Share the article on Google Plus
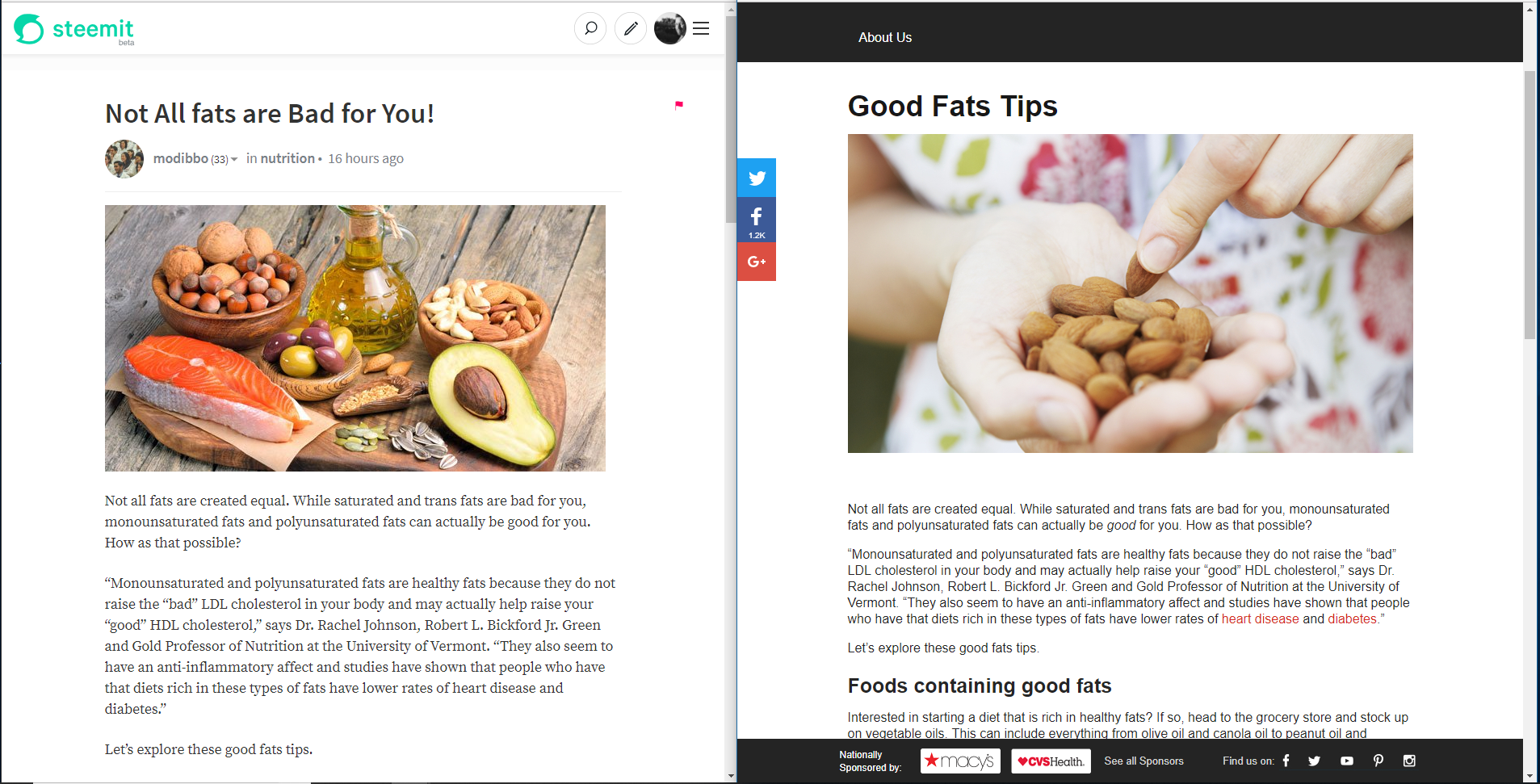 click(757, 262)
